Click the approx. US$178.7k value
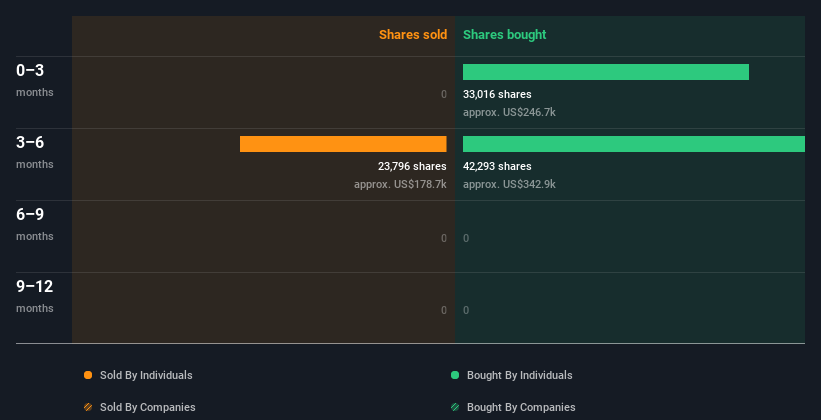The width and height of the screenshot is (821, 420). pos(400,184)
